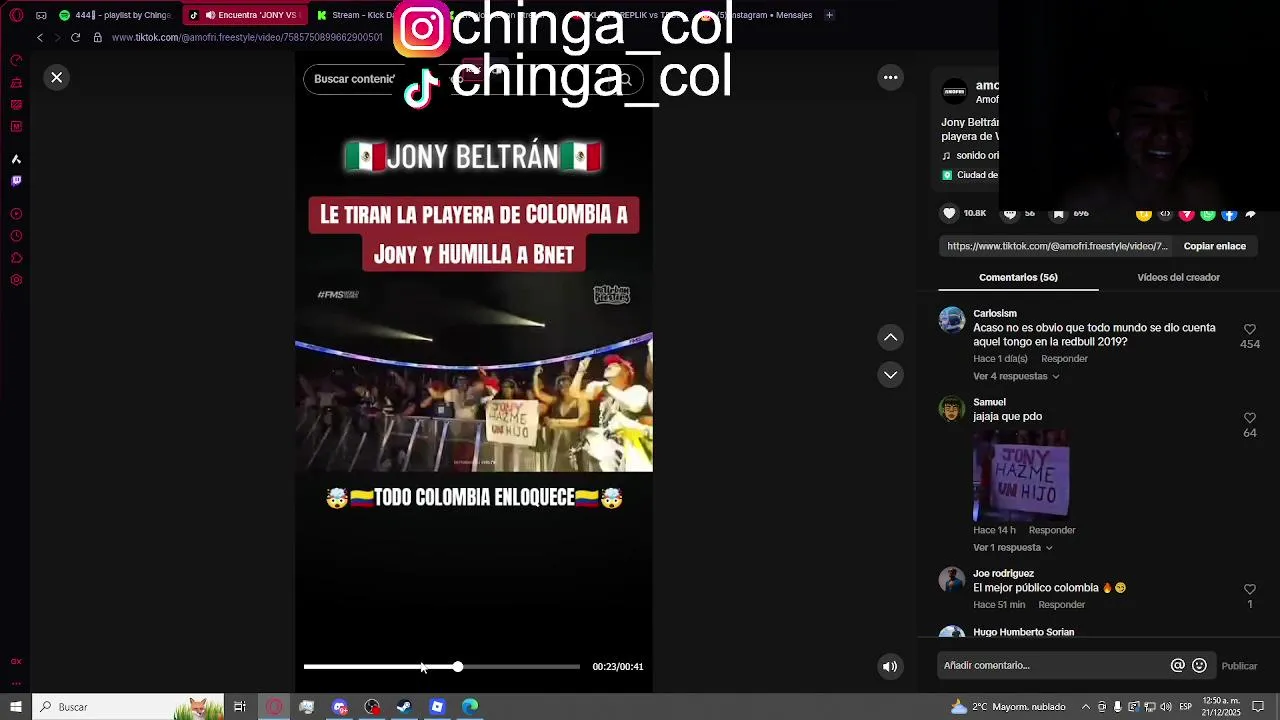Open a new browser tab with plus
Screen dimensions: 1280x720
coord(829,15)
